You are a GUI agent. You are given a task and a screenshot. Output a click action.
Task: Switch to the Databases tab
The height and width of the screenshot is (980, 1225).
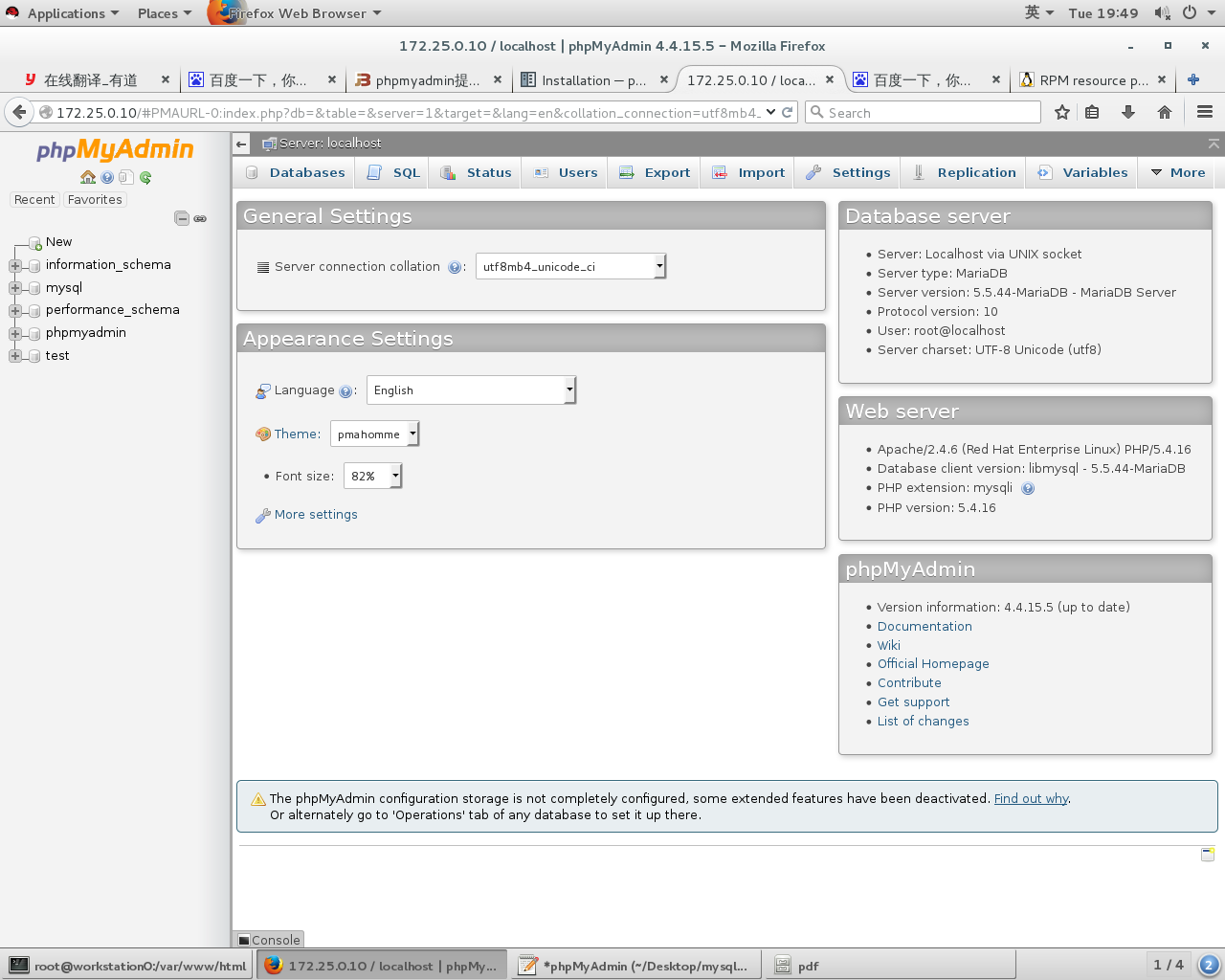tap(295, 172)
